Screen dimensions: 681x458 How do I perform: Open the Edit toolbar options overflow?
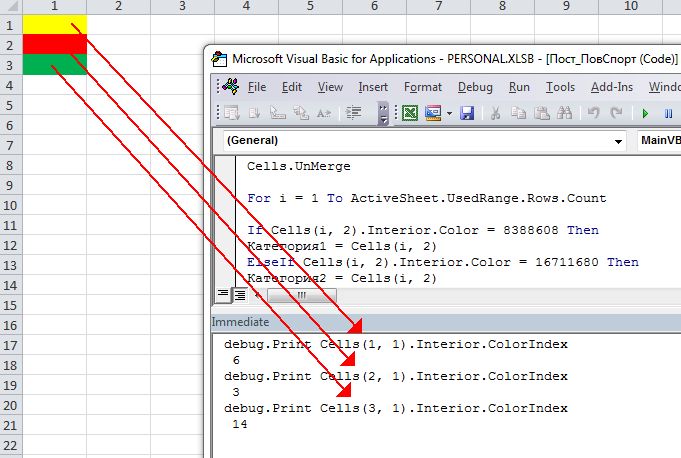click(383, 114)
